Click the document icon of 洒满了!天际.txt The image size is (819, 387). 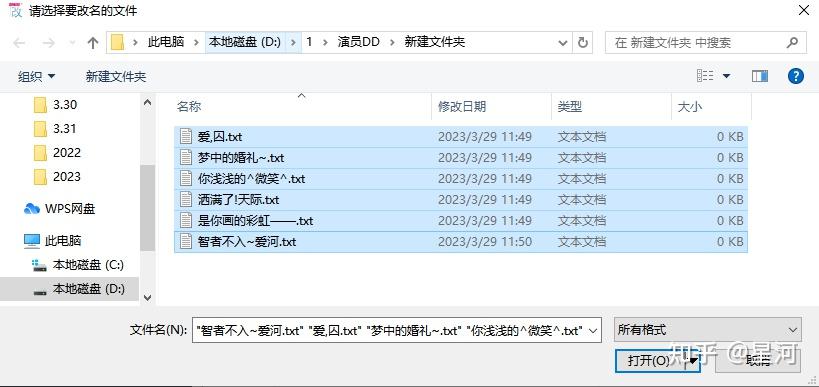(186, 199)
